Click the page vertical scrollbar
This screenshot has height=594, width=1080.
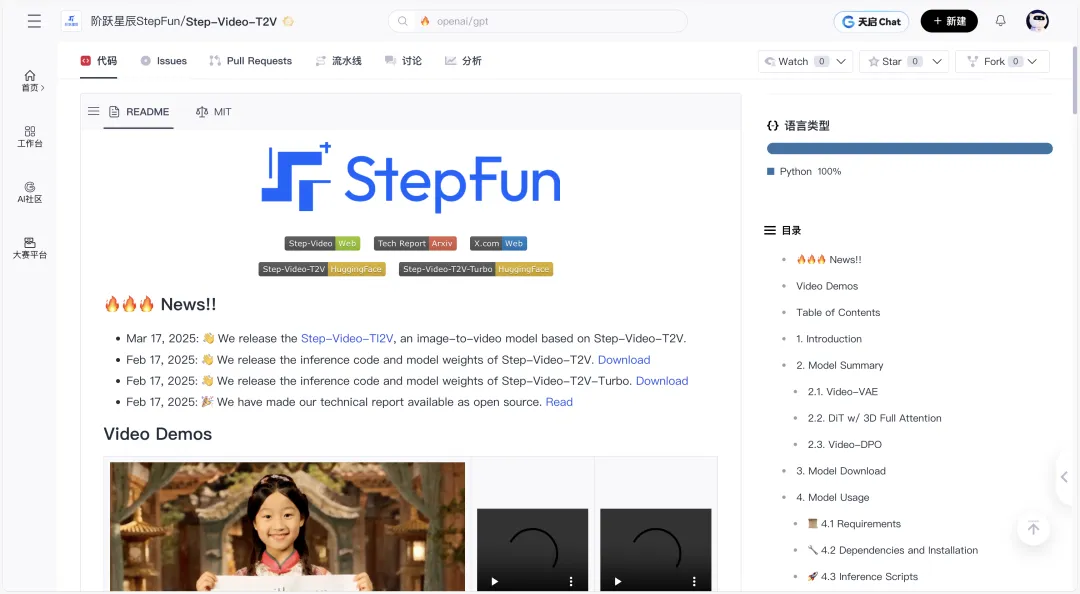coord(1074,79)
